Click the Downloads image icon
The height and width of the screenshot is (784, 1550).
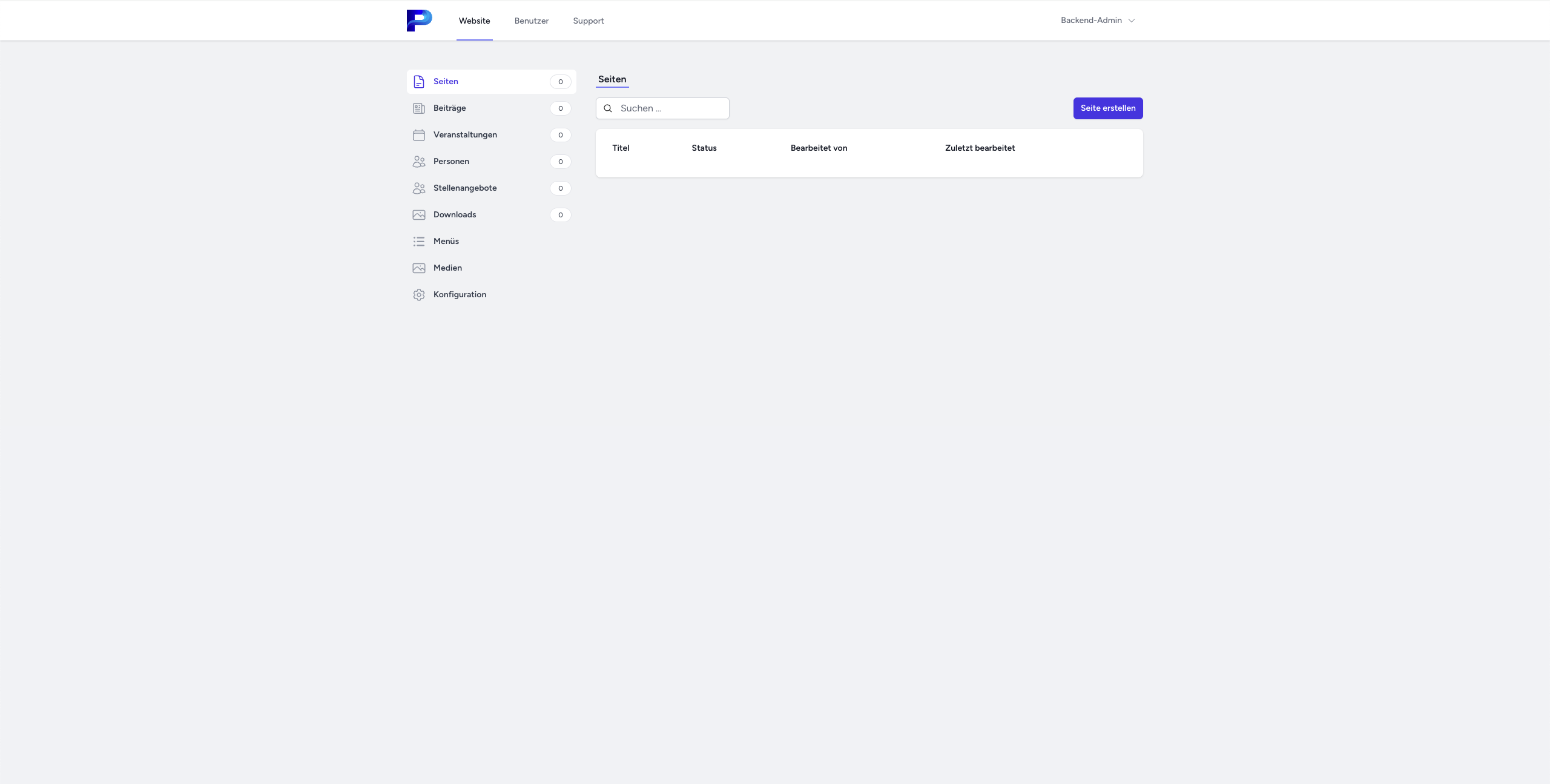(418, 215)
